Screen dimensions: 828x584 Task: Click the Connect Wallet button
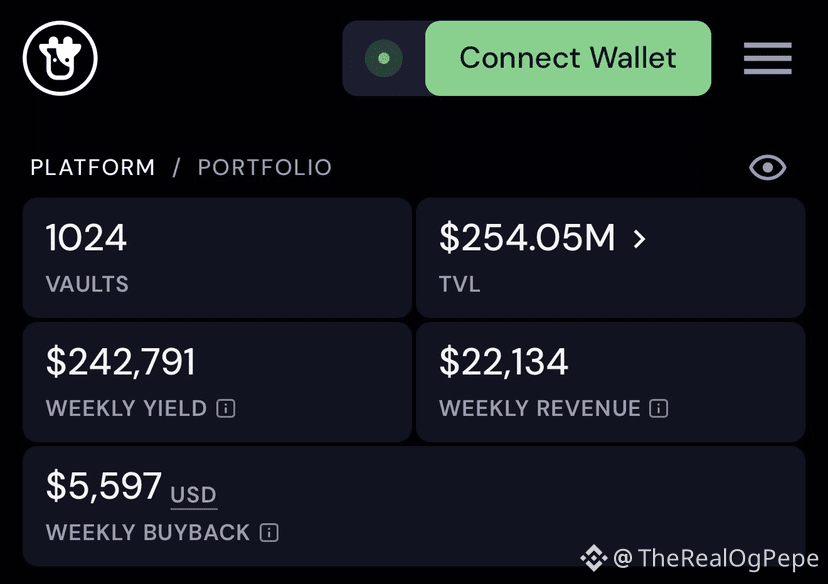tap(568, 58)
